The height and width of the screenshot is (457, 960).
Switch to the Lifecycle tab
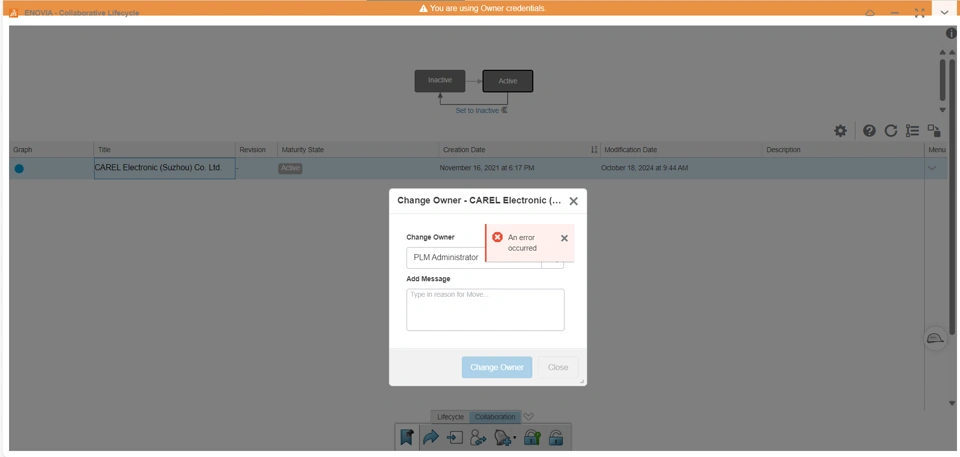tap(450, 417)
